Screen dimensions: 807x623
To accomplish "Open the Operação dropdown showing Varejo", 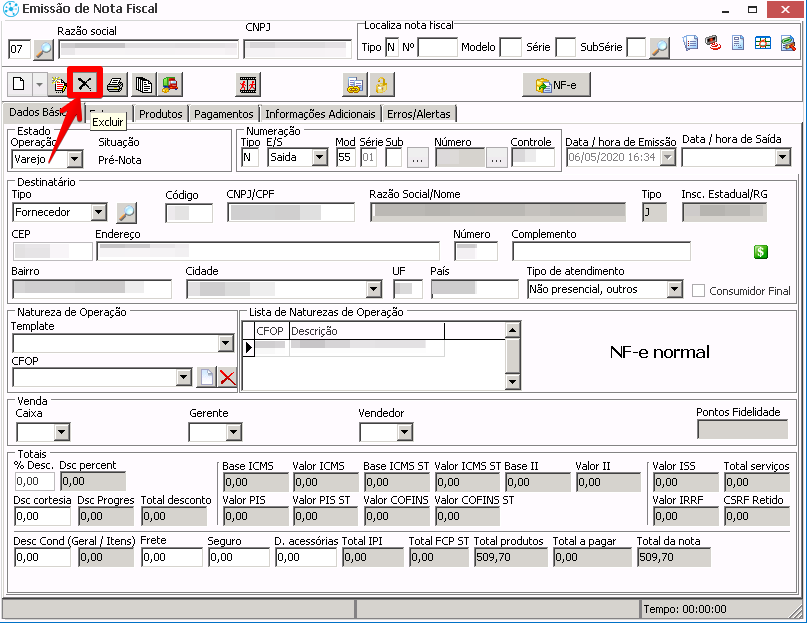I will (75, 159).
